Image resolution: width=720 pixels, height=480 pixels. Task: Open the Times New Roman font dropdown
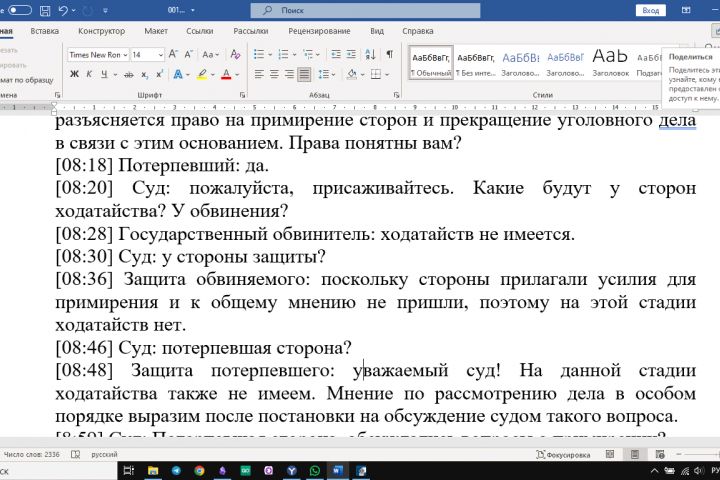coord(125,54)
